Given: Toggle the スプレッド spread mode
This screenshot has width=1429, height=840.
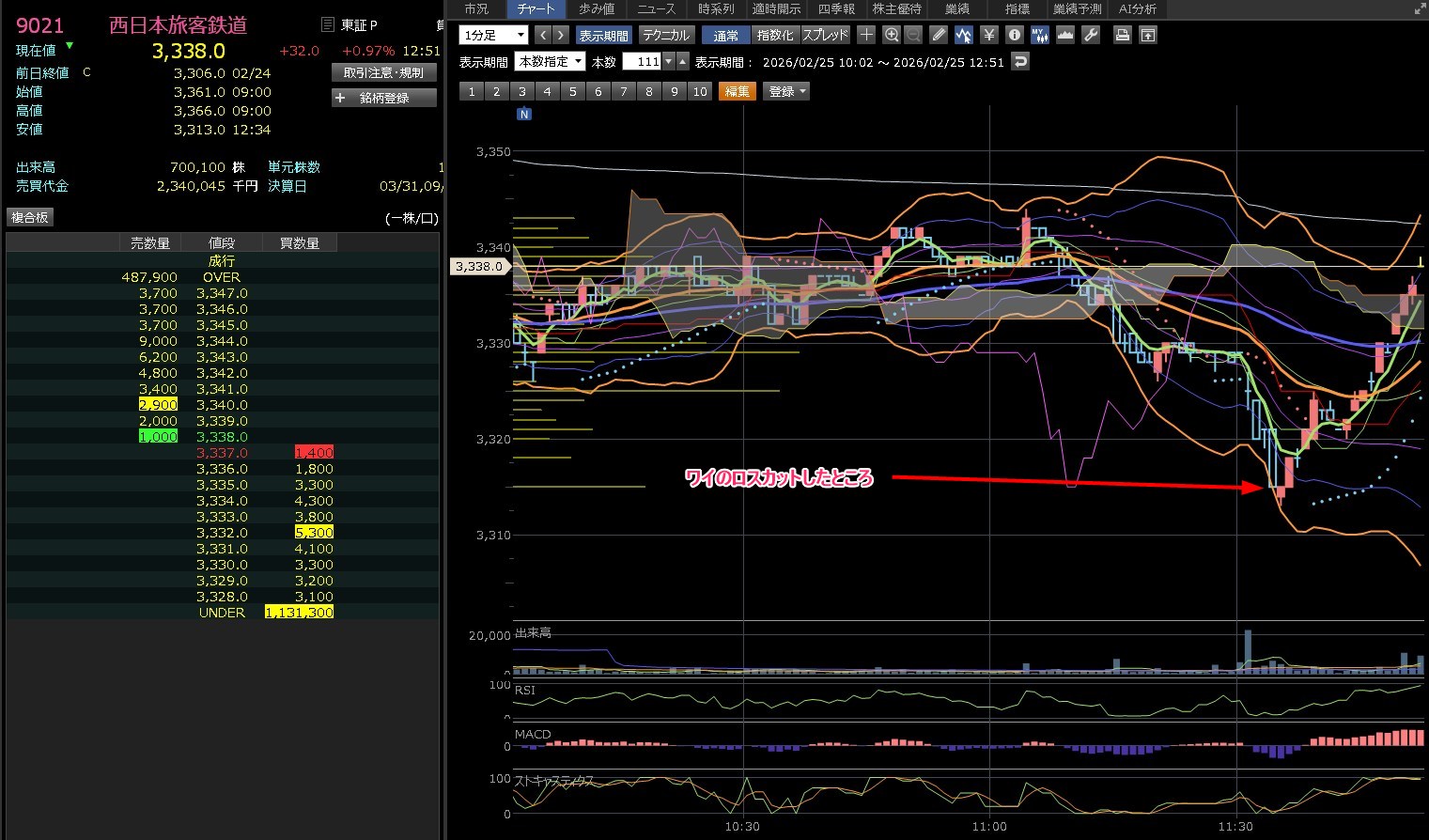Looking at the screenshot, I should 825,35.
